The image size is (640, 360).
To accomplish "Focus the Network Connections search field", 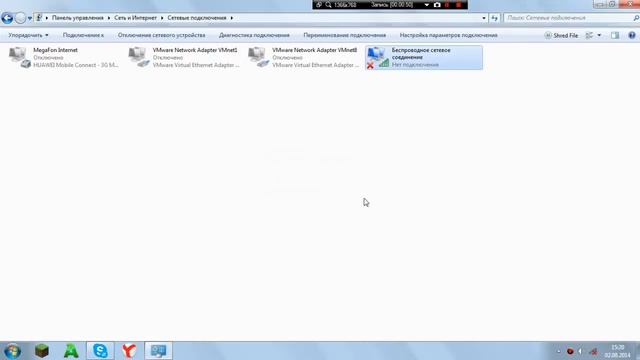I will pos(567,18).
